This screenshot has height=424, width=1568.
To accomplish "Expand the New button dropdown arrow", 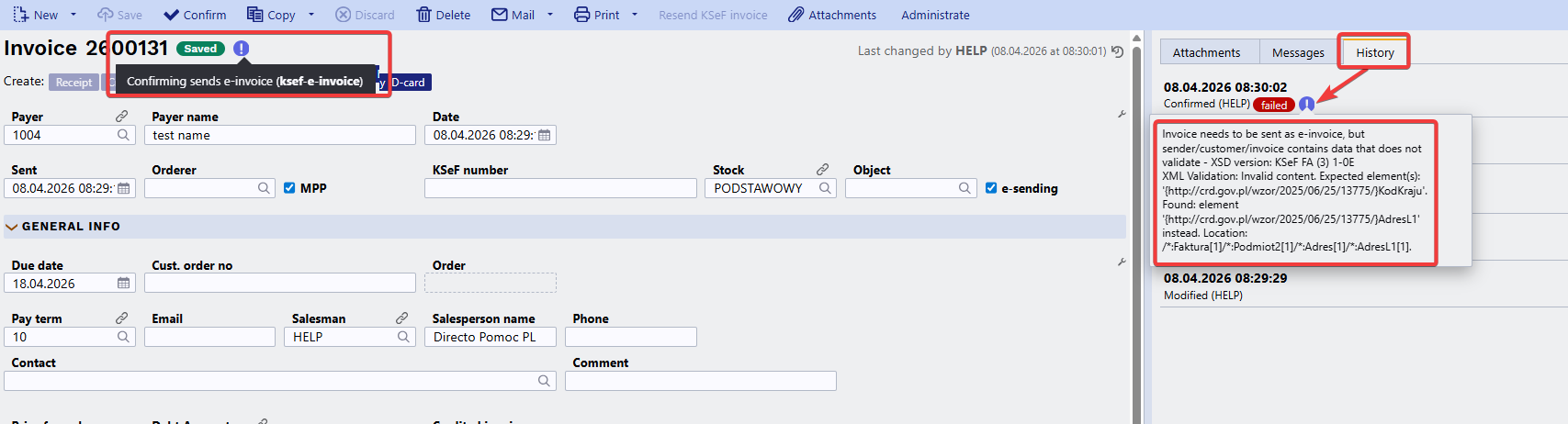I will [73, 15].
